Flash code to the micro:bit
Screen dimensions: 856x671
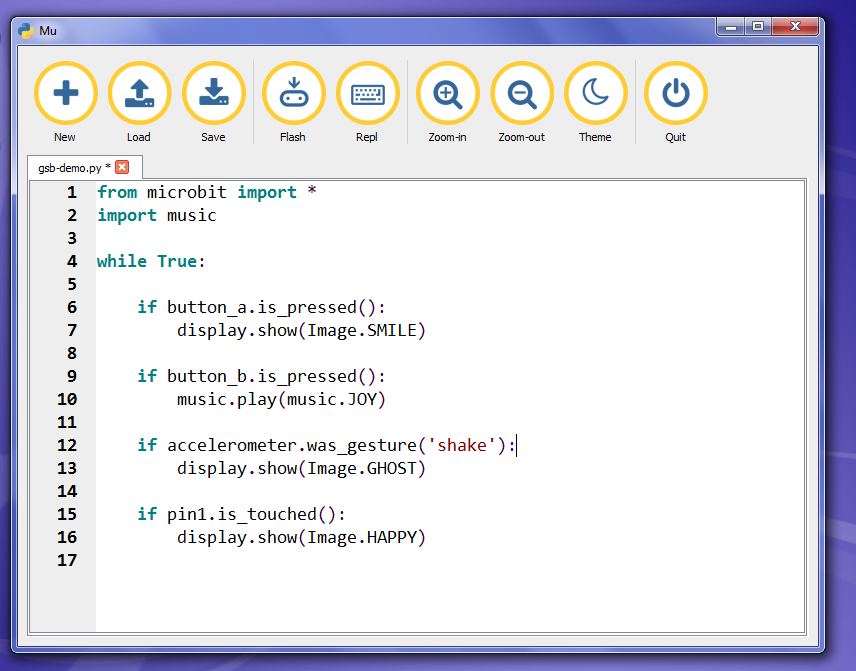tap(293, 94)
